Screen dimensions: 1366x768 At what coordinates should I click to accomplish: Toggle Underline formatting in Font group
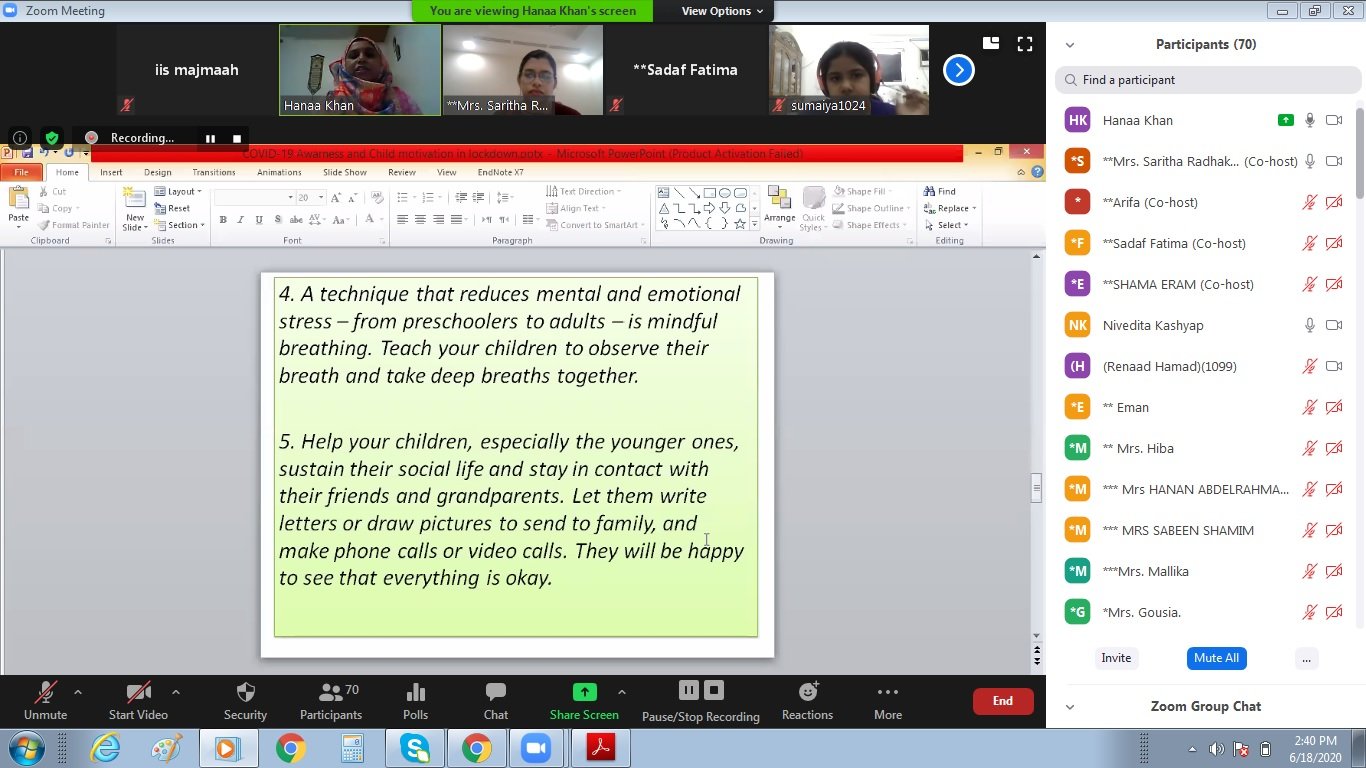259,220
